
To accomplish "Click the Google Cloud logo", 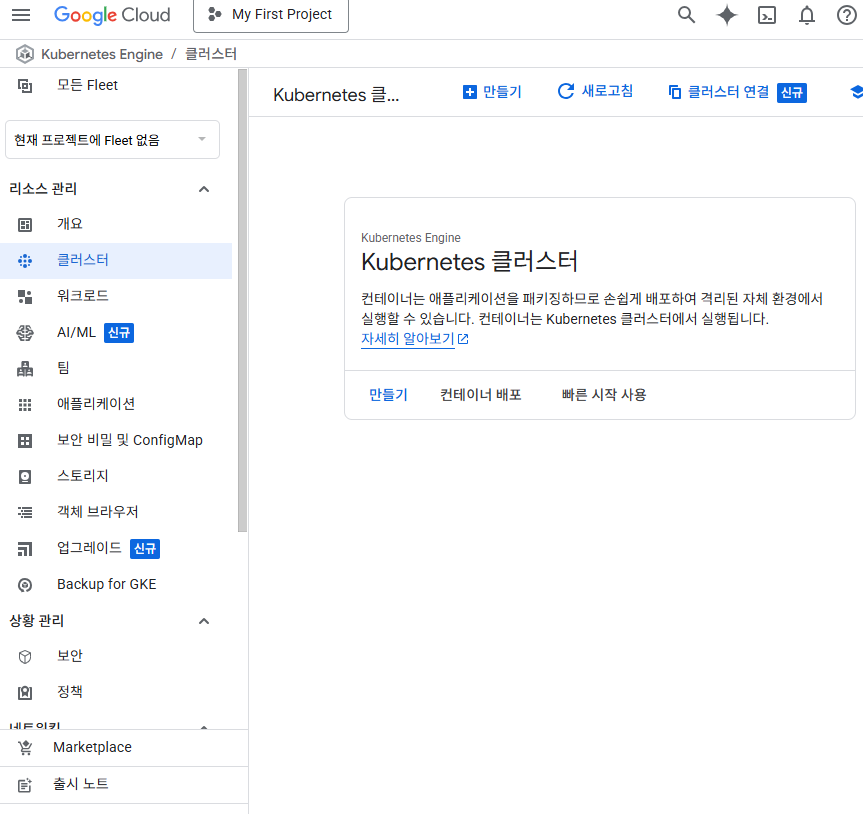I will pyautogui.click(x=112, y=15).
